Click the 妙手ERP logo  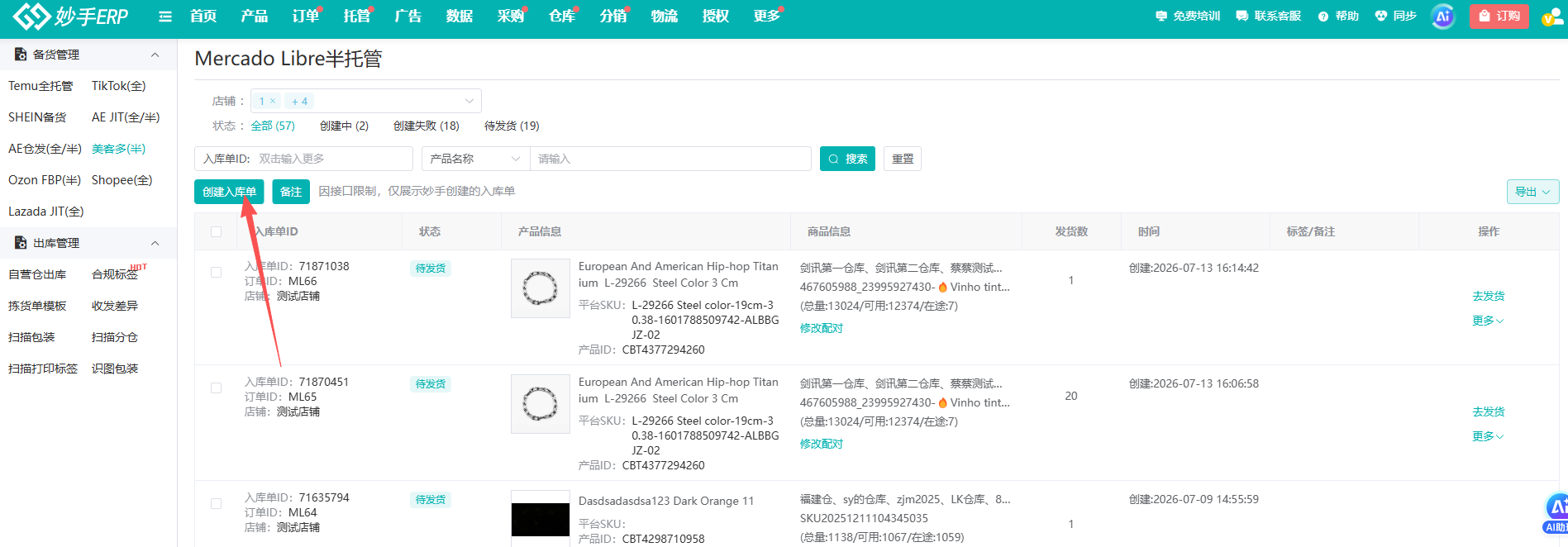71,16
